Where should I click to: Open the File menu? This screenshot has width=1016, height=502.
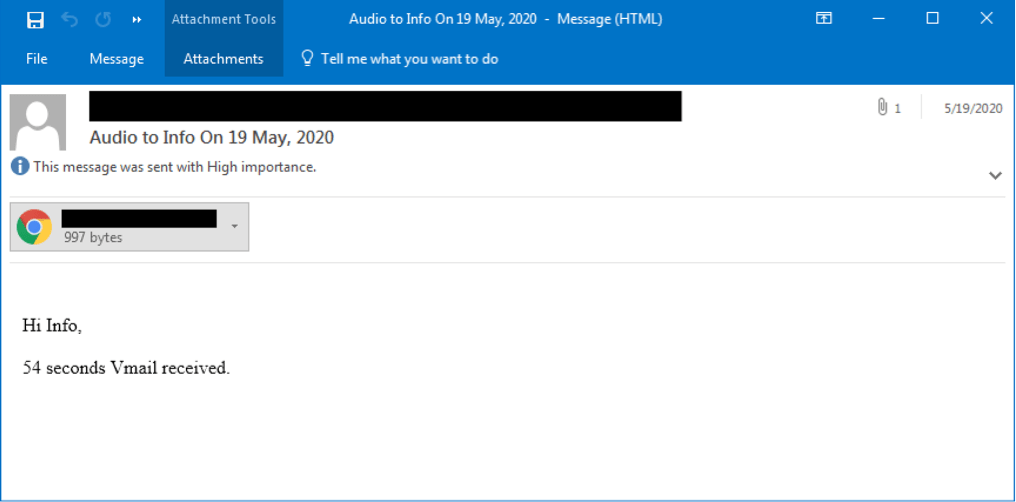tap(37, 59)
